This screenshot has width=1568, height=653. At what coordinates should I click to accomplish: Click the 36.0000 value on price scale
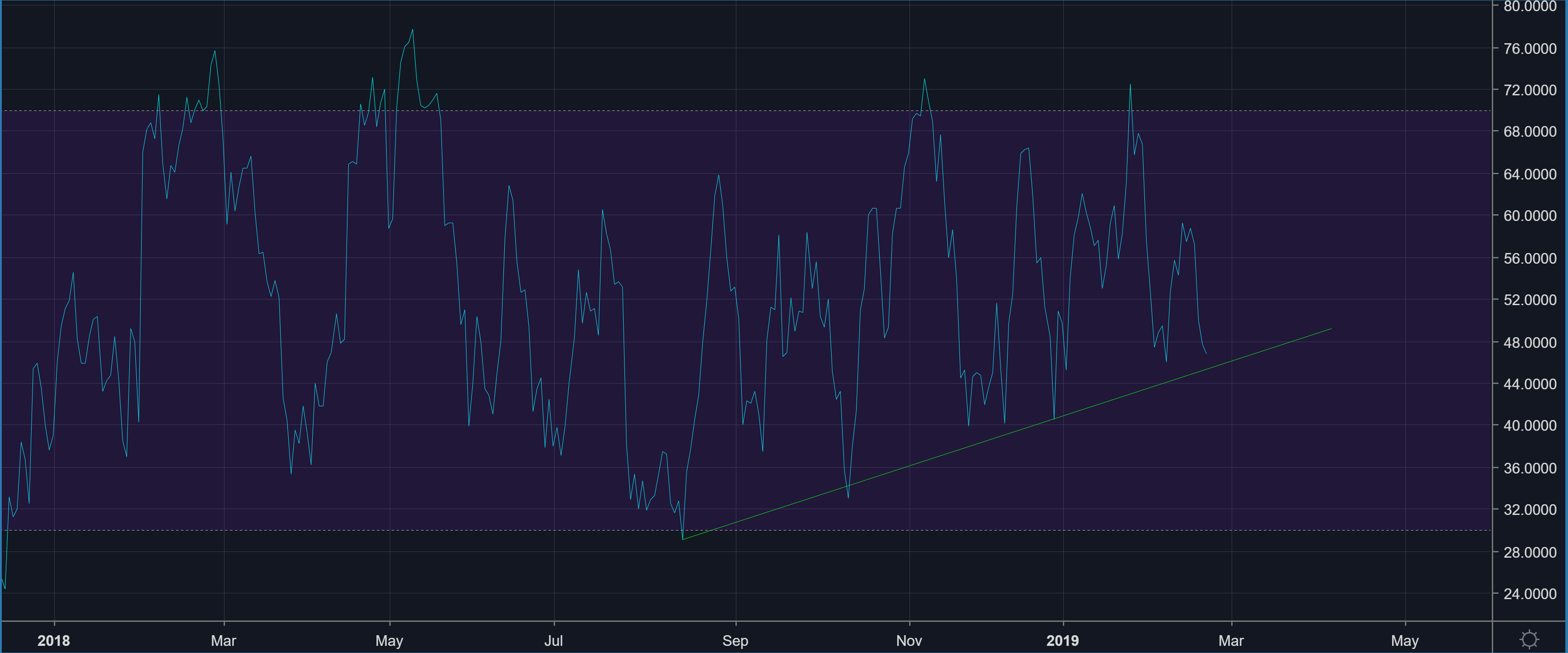pos(1530,467)
